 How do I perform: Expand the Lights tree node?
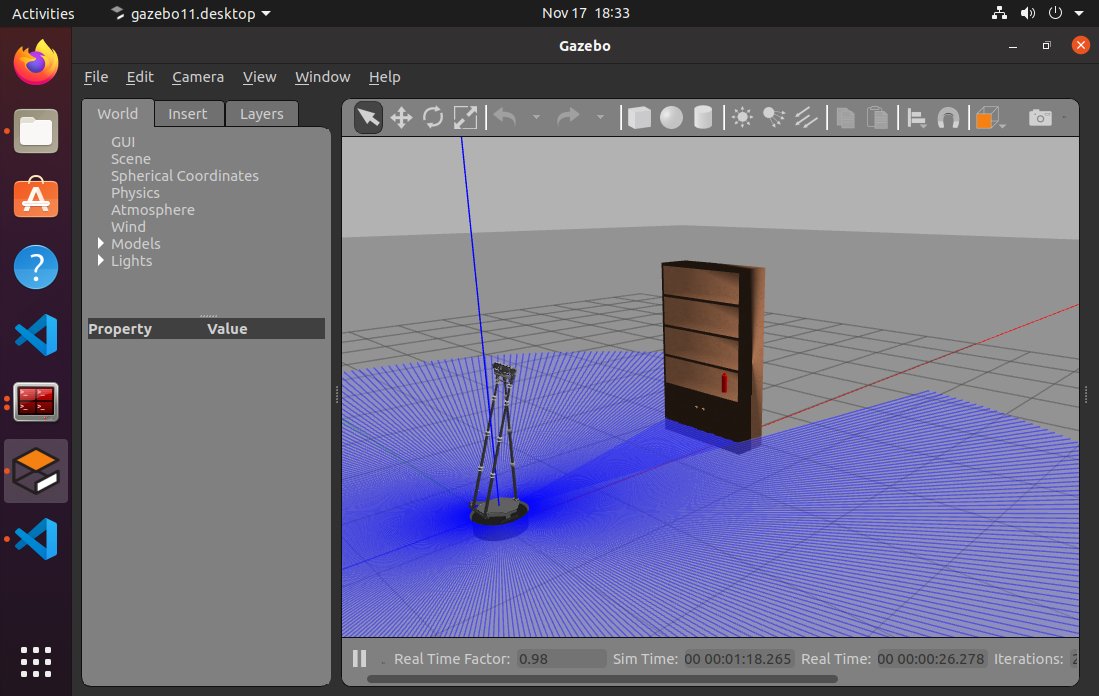pos(101,260)
